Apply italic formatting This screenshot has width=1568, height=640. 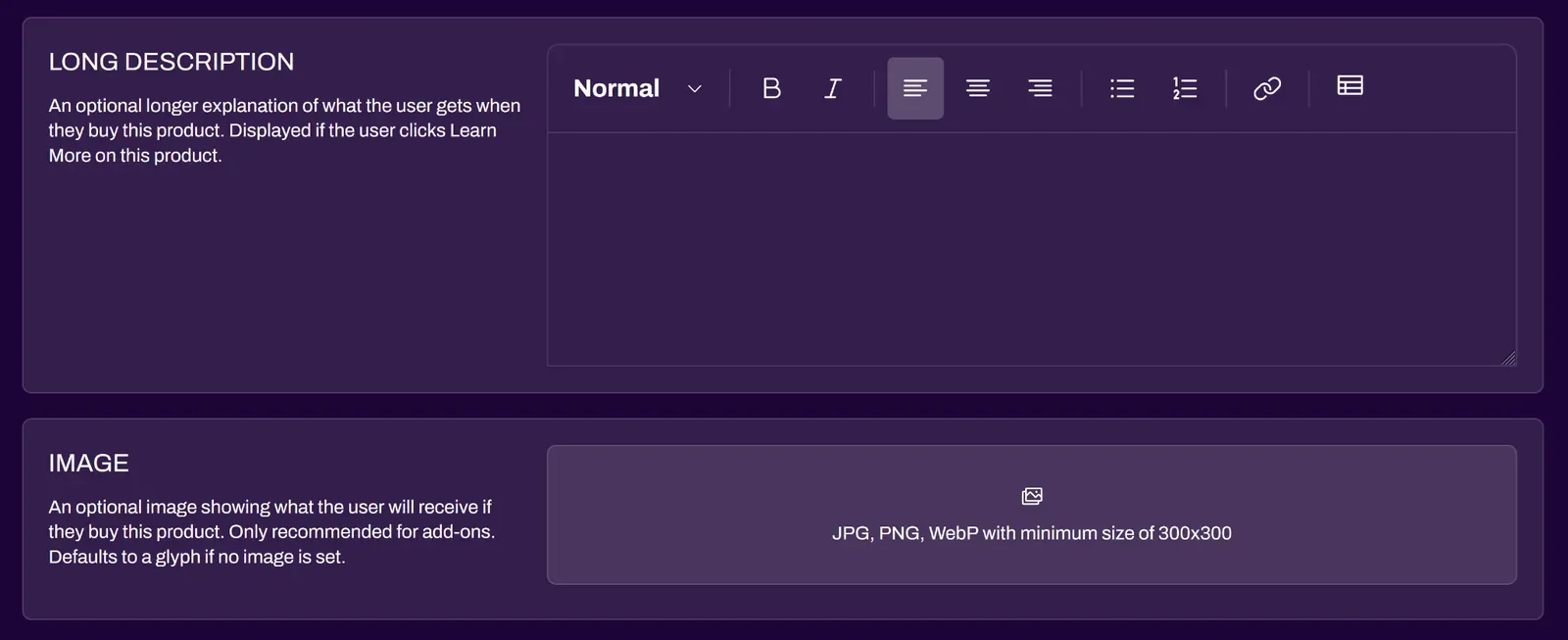click(832, 88)
